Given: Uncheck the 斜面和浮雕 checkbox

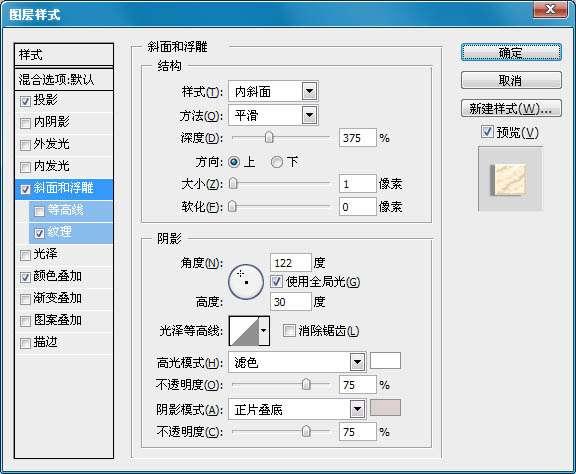Looking at the screenshot, I should click(x=25, y=190).
